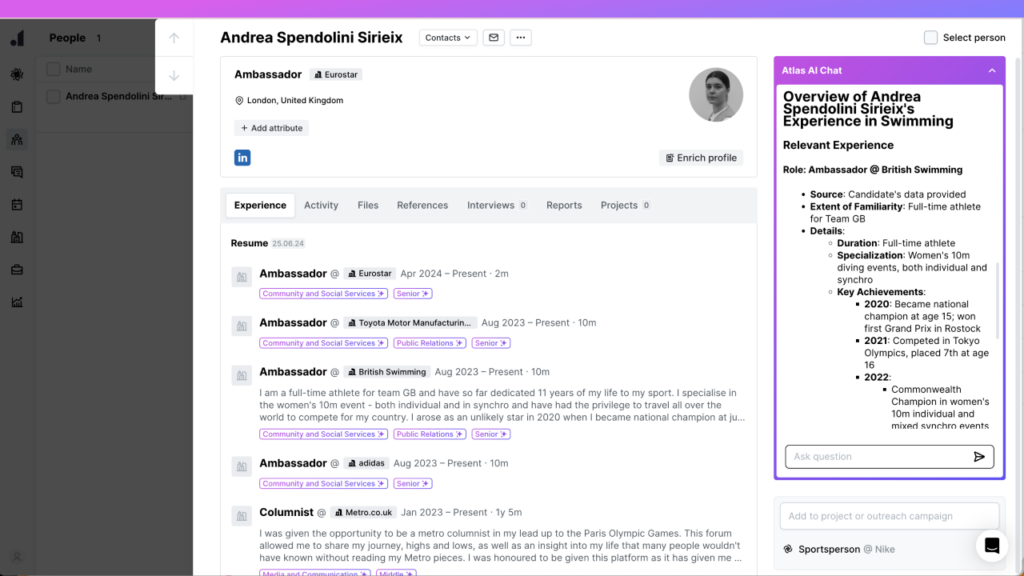Click the company logo at sidebar top

click(17, 38)
